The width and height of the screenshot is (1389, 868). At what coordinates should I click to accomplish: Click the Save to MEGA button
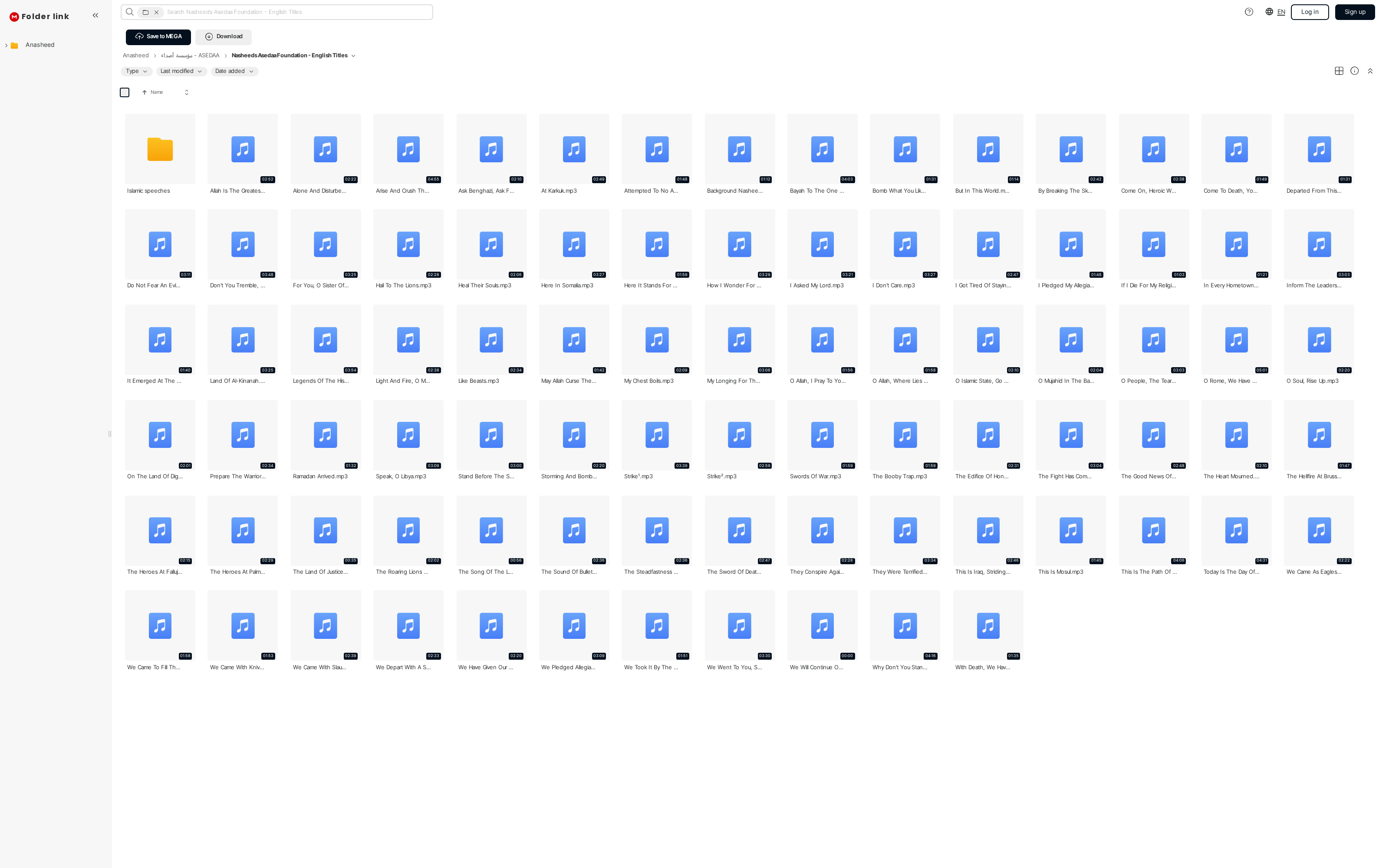(158, 37)
